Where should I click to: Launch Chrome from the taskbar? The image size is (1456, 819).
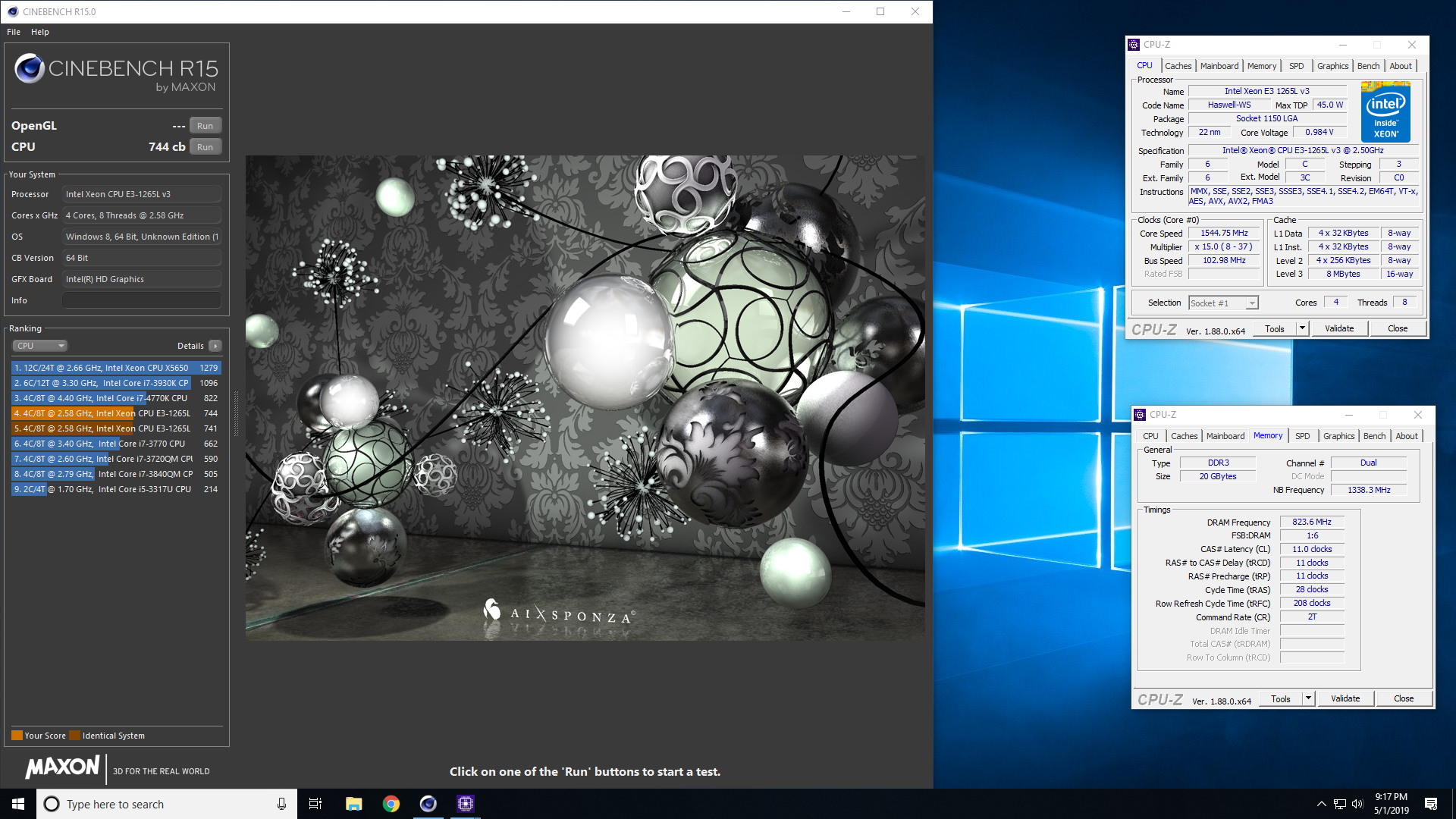point(391,804)
